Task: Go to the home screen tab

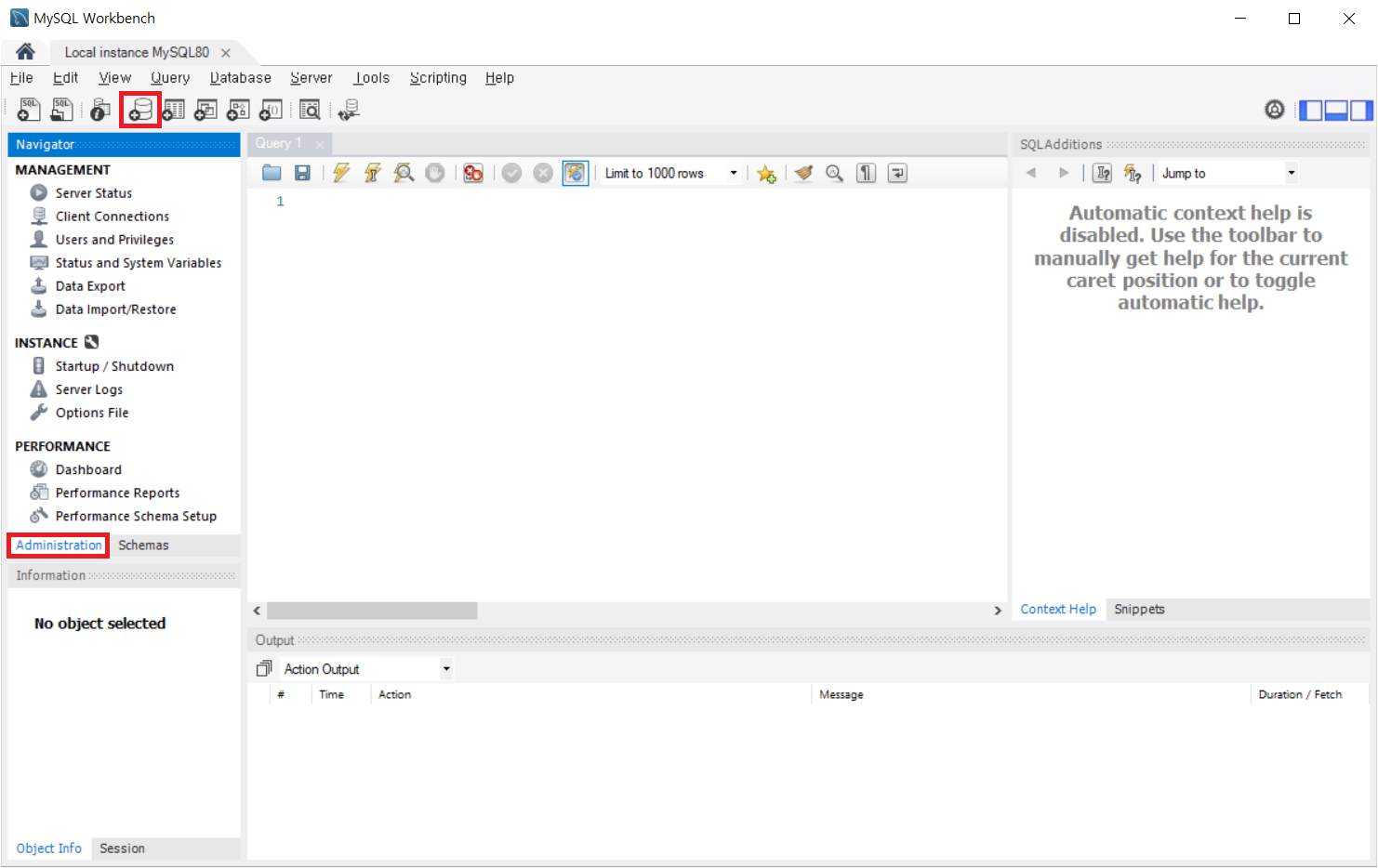Action: [x=25, y=52]
